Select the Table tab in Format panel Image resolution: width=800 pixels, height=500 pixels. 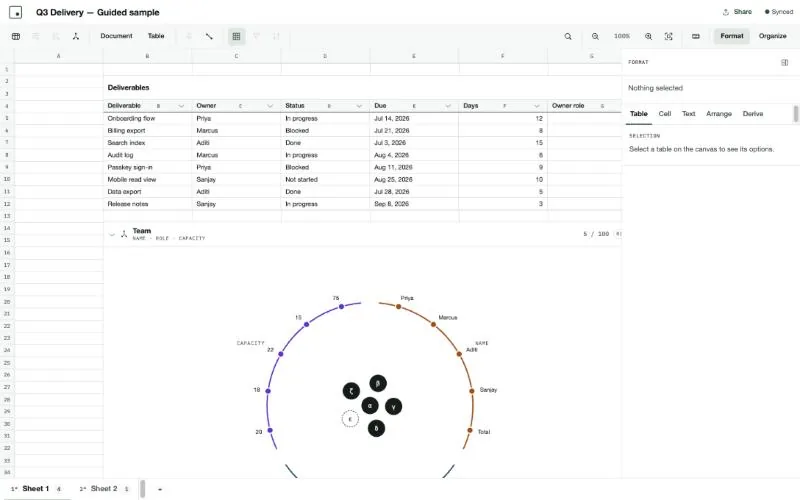pos(638,114)
